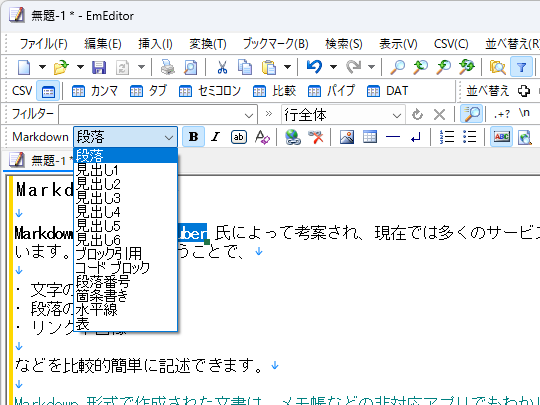Screen dimensions: 540x405
Task: Refresh the filter with circular arrow
Action: click(x=417, y=114)
